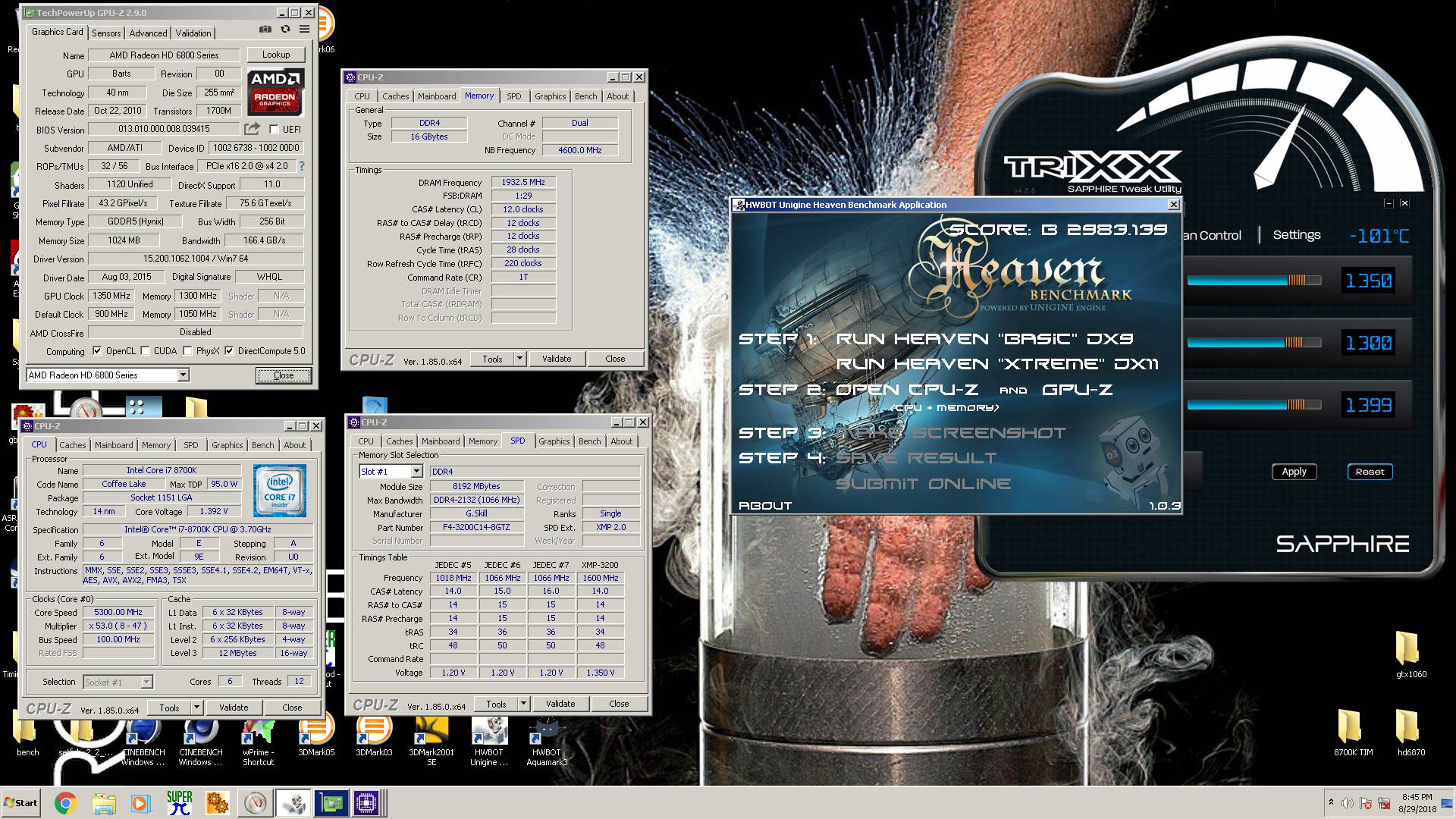Click the 1350 value field in TRIXX
Viewport: 1456px width, 819px height.
coord(1369,281)
